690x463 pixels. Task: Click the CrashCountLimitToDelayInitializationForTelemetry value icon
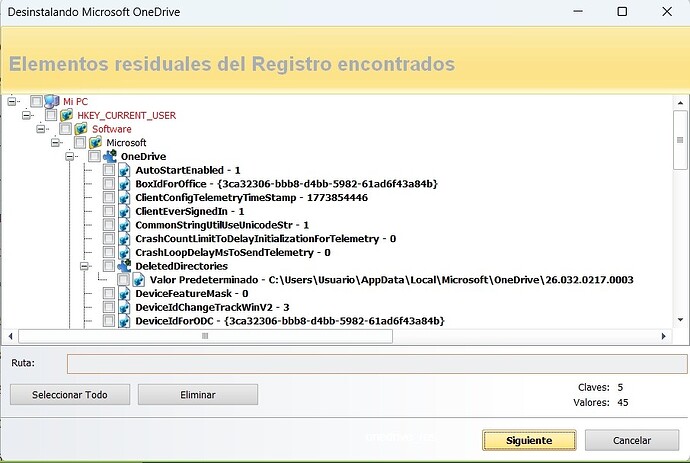124,239
